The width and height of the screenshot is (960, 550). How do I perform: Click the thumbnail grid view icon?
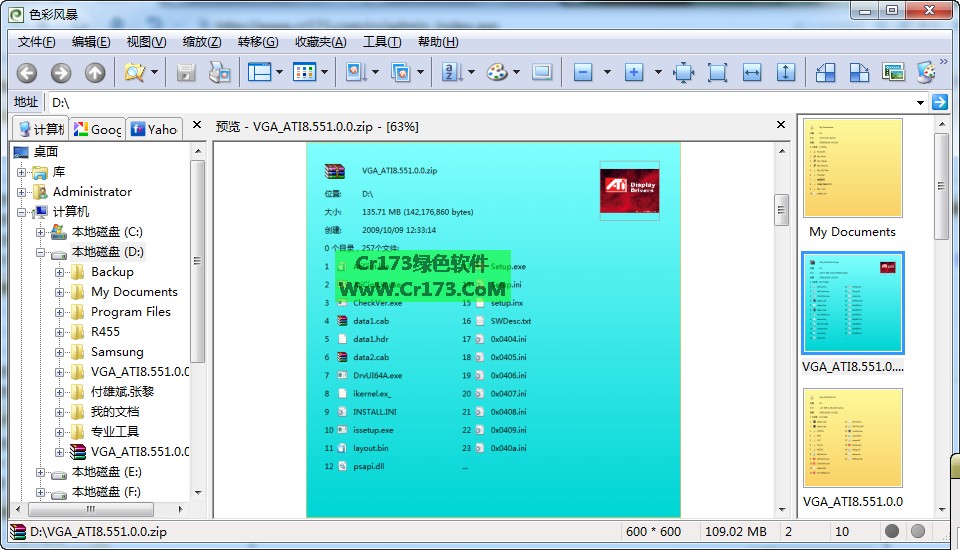pyautogui.click(x=304, y=72)
